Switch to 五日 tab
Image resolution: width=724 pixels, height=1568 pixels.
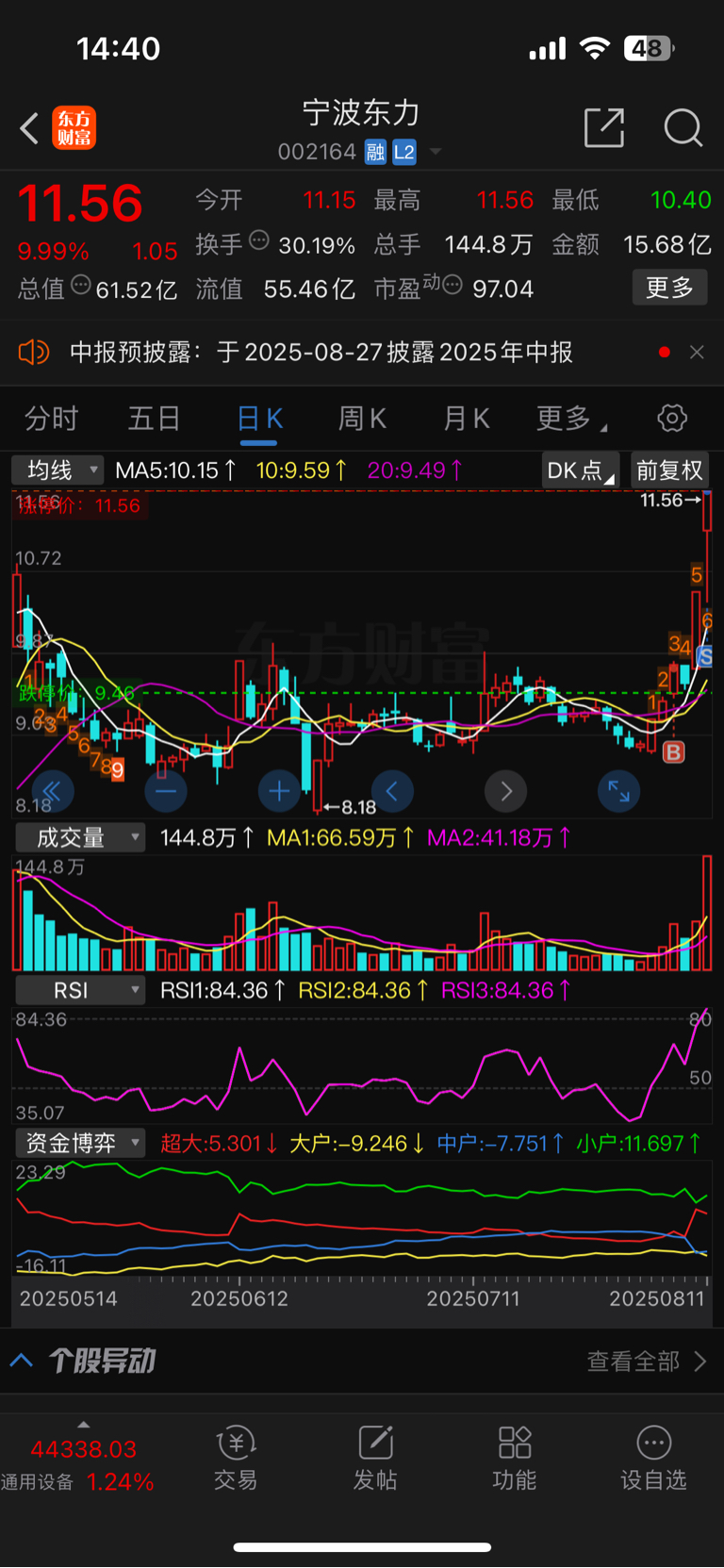coord(154,419)
